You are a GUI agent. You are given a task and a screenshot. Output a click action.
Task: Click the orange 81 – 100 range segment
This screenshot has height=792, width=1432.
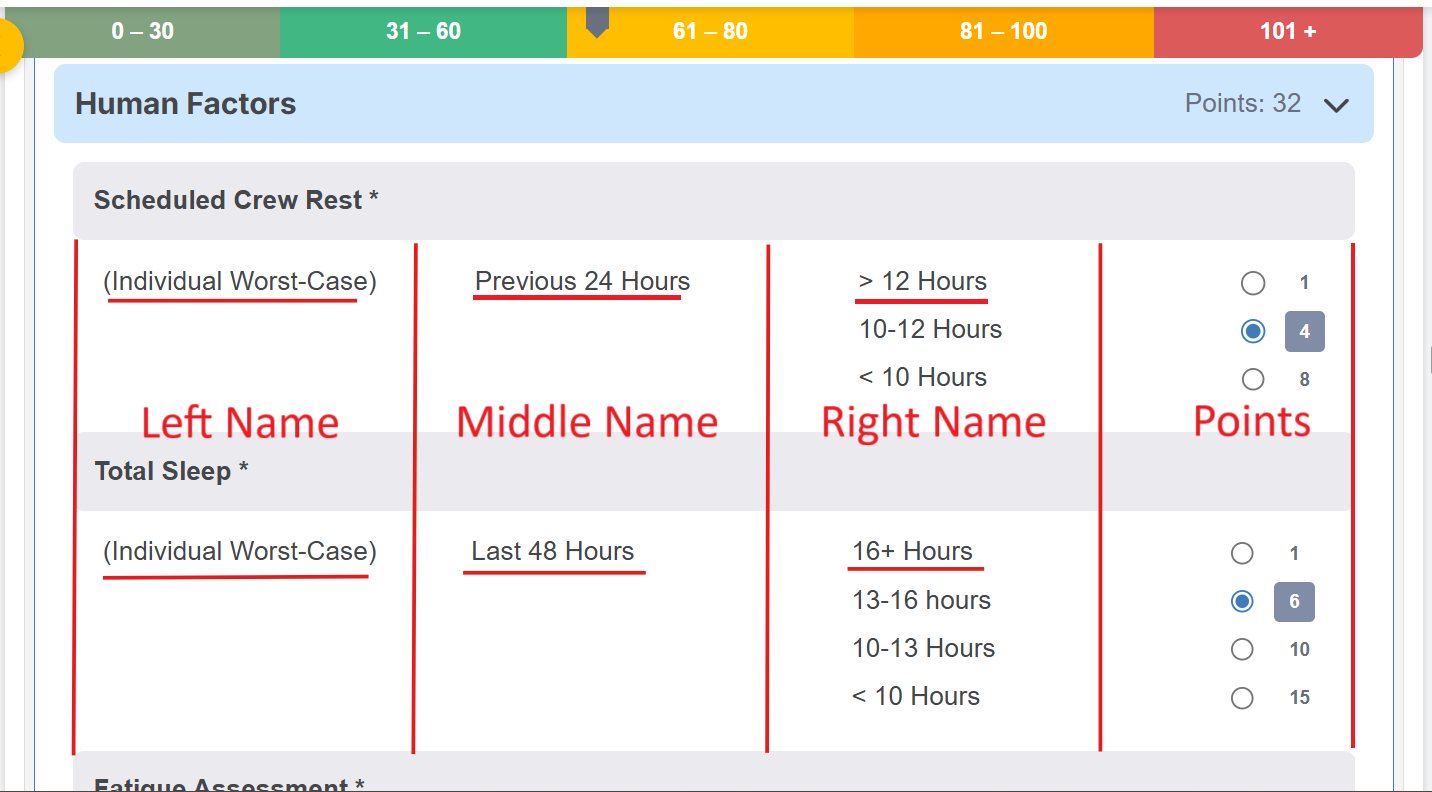(1003, 32)
